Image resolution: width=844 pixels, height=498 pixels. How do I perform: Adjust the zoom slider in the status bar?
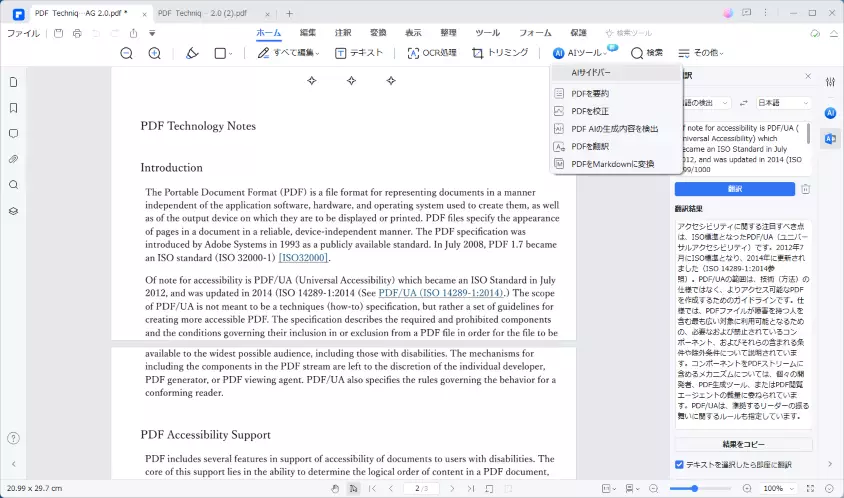click(696, 488)
